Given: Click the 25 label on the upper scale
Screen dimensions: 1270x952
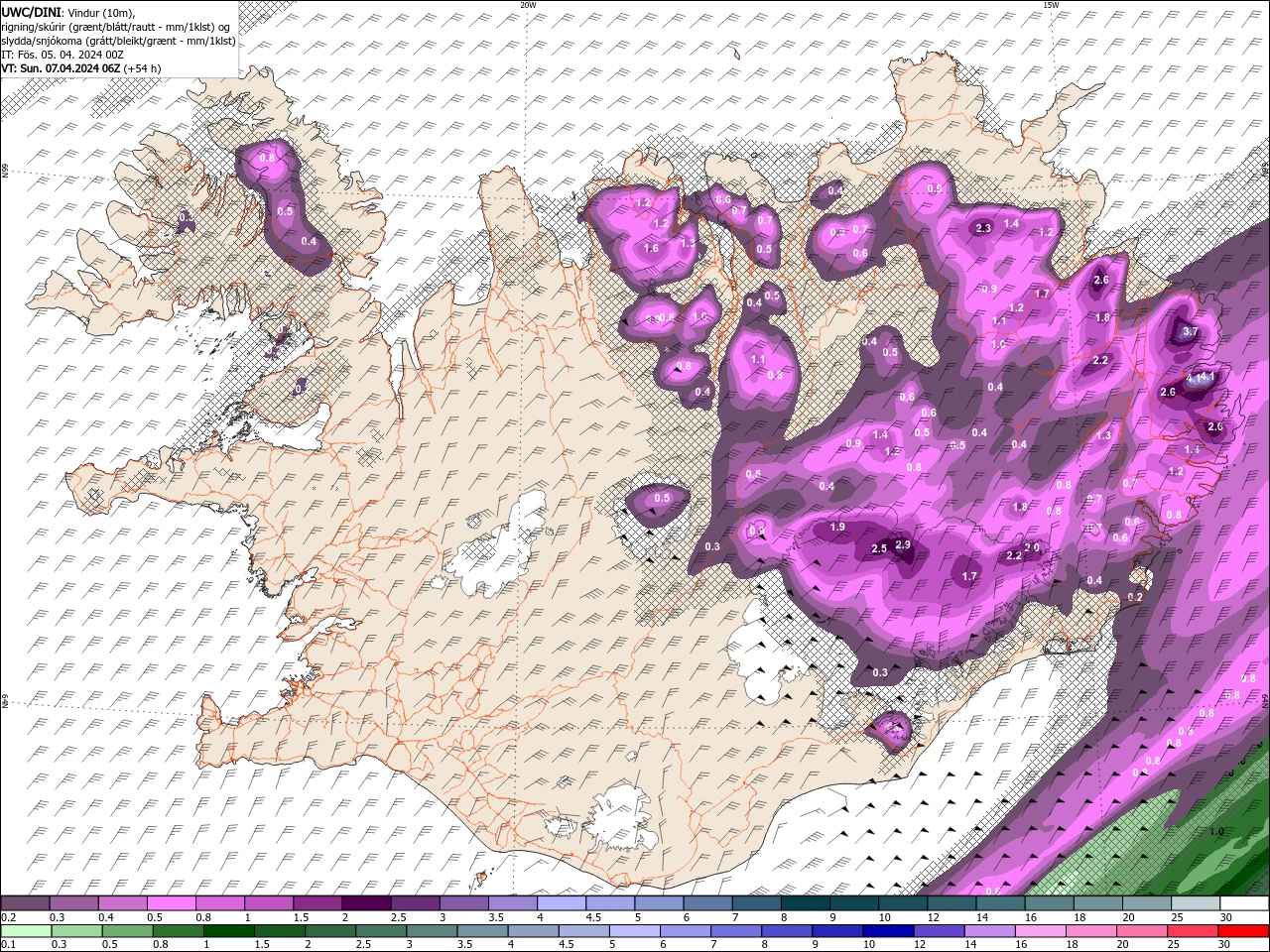Looking at the screenshot, I should coord(1177,917).
